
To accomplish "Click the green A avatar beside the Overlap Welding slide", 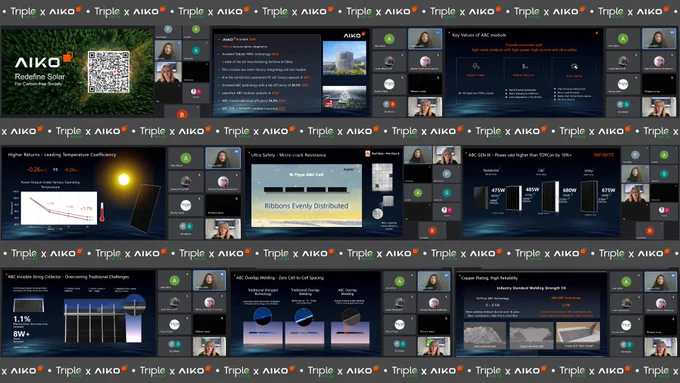I will (399, 282).
